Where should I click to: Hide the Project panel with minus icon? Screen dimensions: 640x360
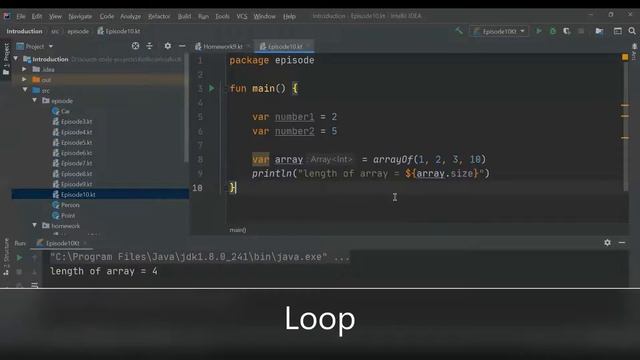tap(182, 46)
